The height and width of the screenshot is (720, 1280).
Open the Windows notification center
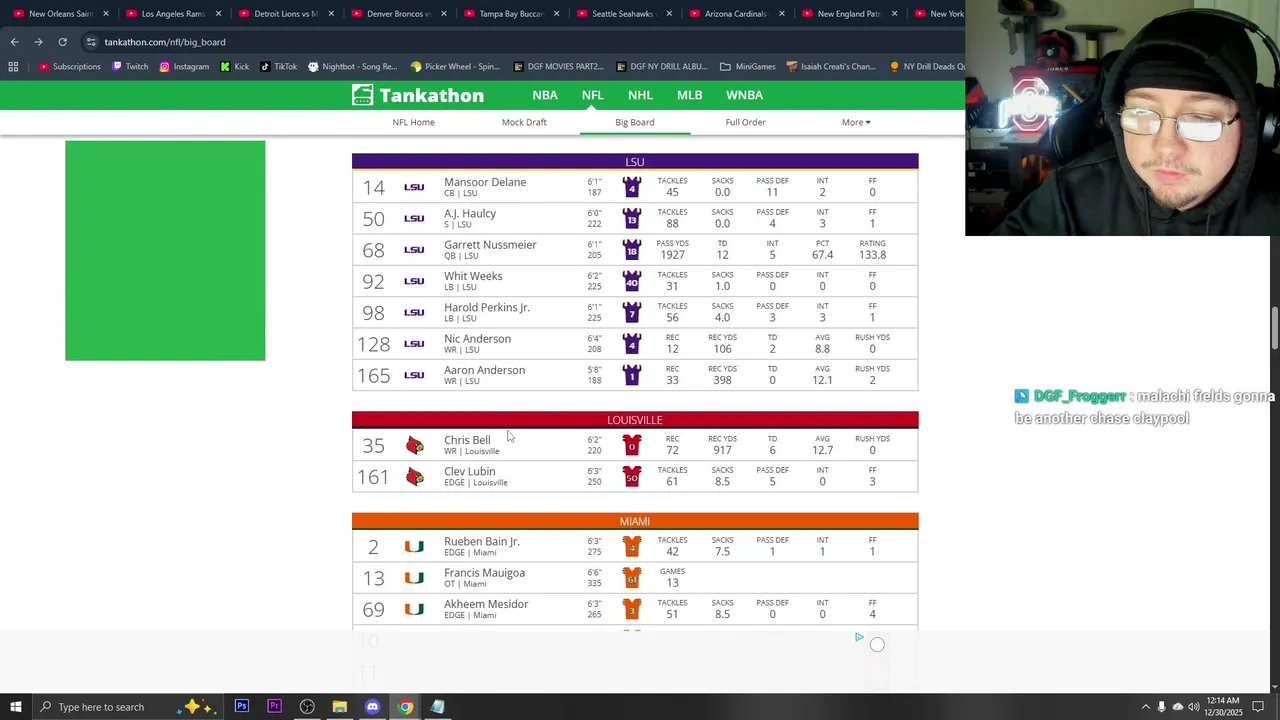[x=1258, y=707]
